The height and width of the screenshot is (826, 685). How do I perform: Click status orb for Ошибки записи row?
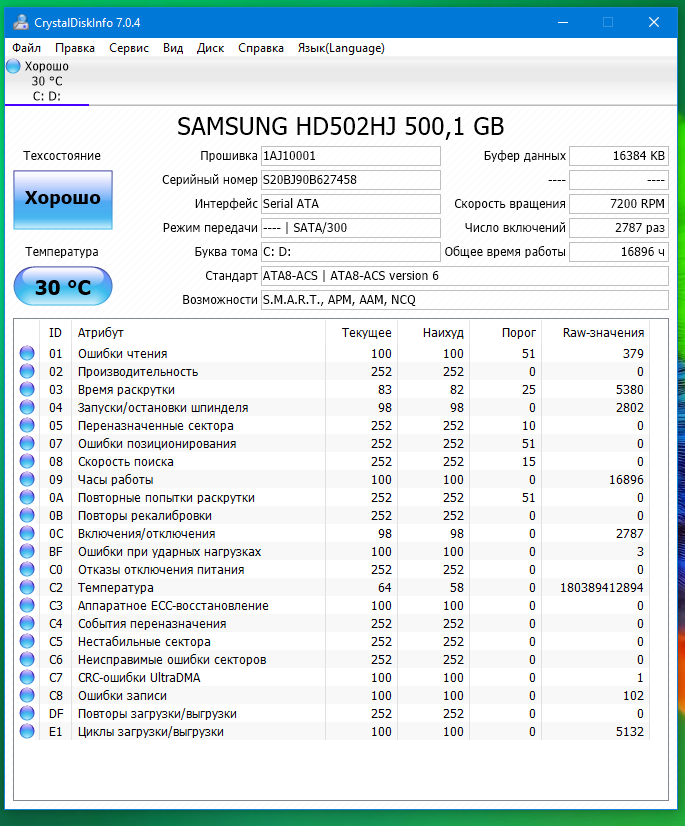click(27, 695)
